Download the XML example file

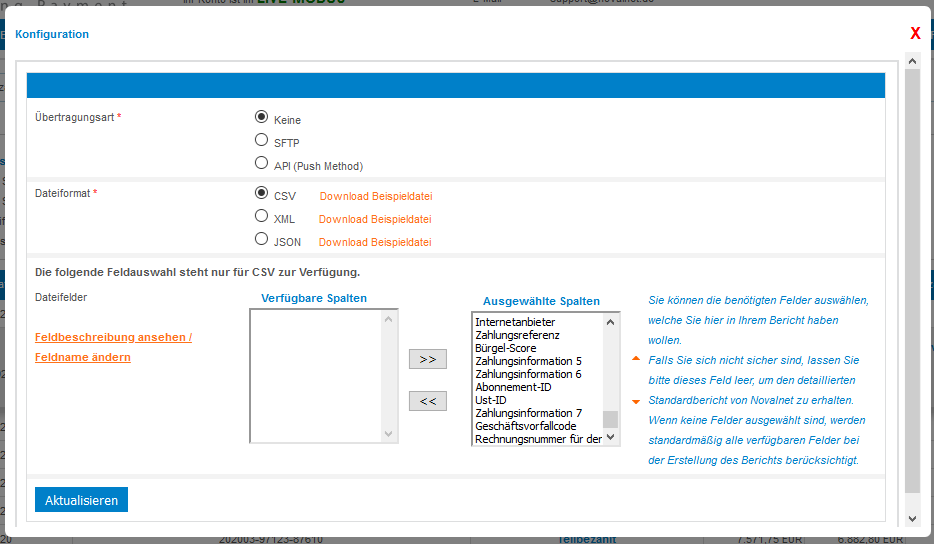tap(375, 219)
